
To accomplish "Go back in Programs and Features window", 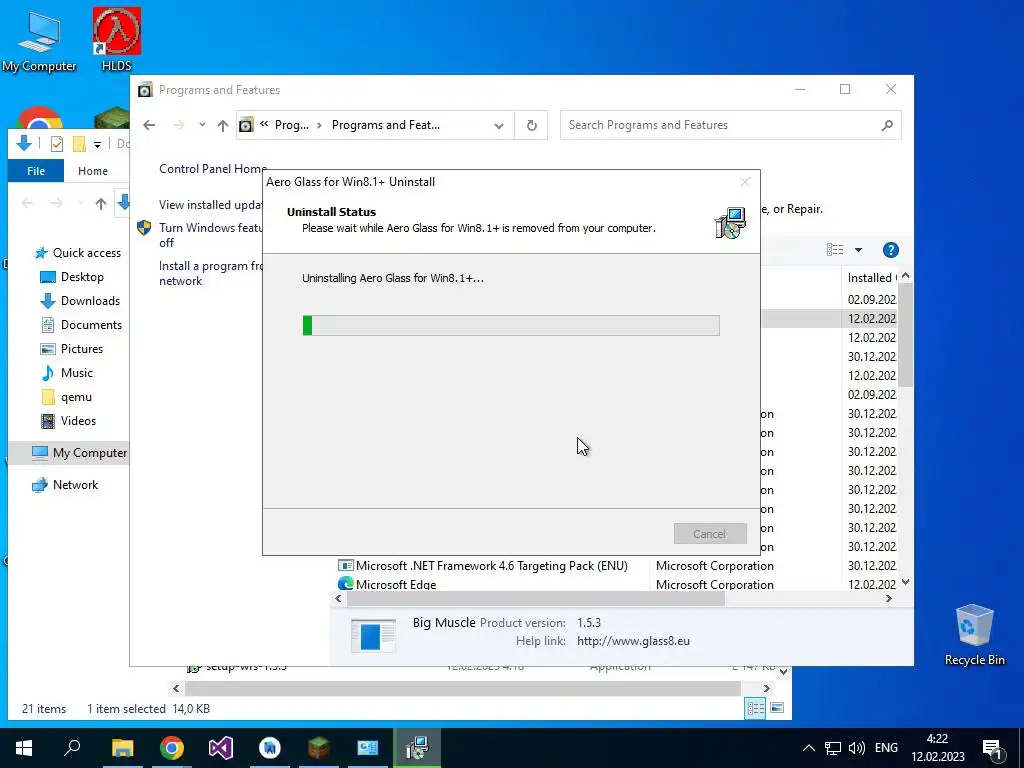I will tap(149, 125).
